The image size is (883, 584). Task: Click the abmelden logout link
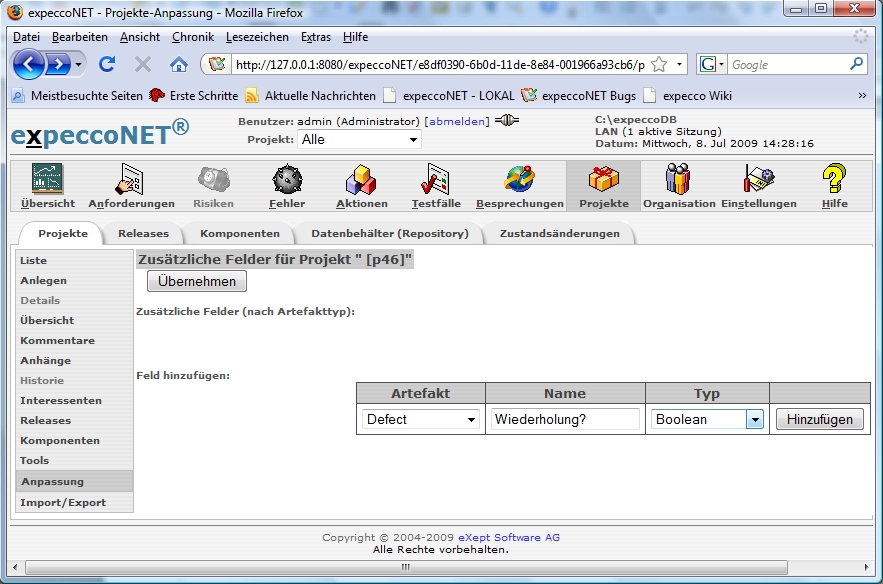click(x=457, y=121)
